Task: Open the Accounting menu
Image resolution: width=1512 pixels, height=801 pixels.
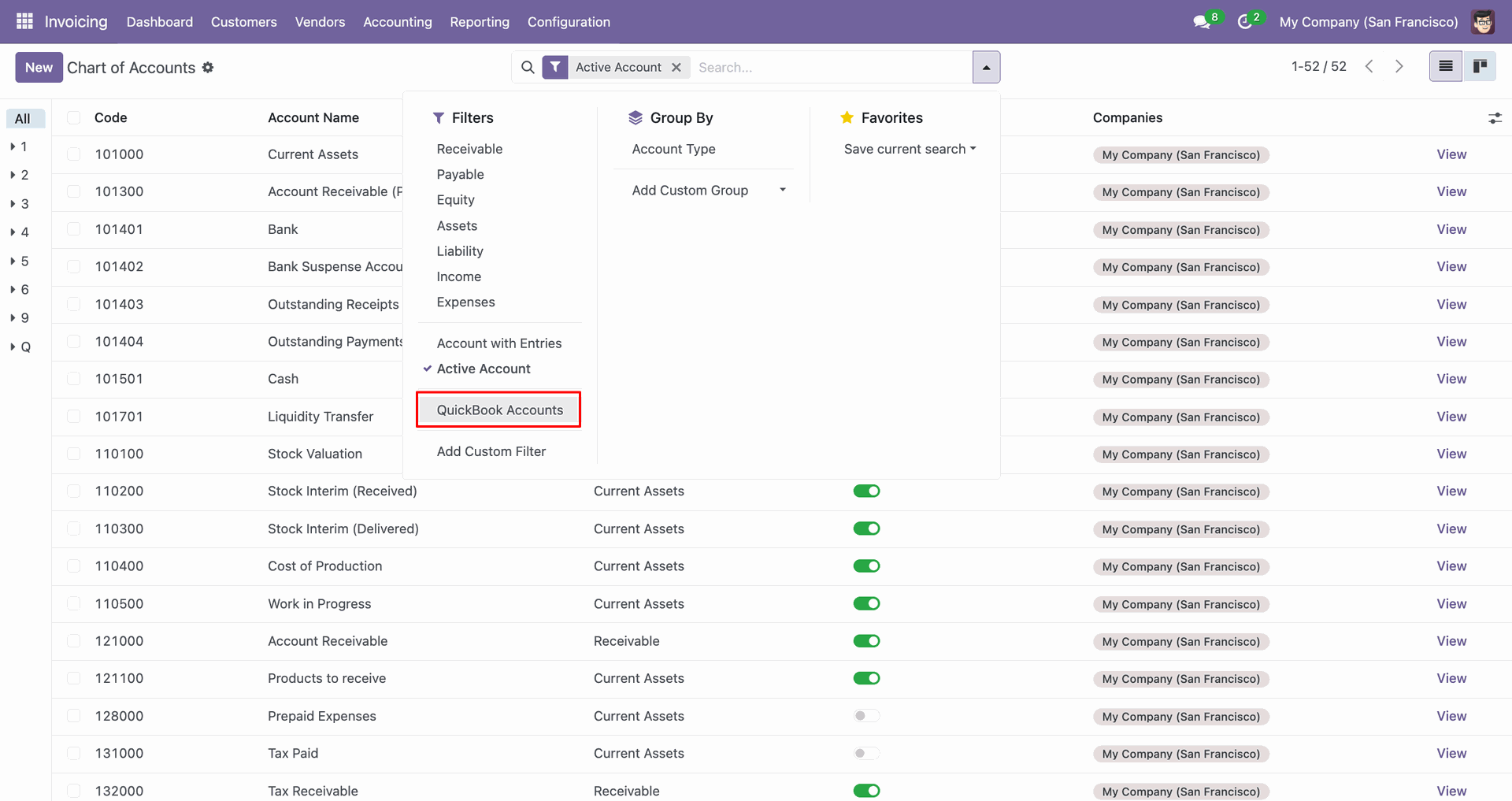Action: (x=397, y=22)
